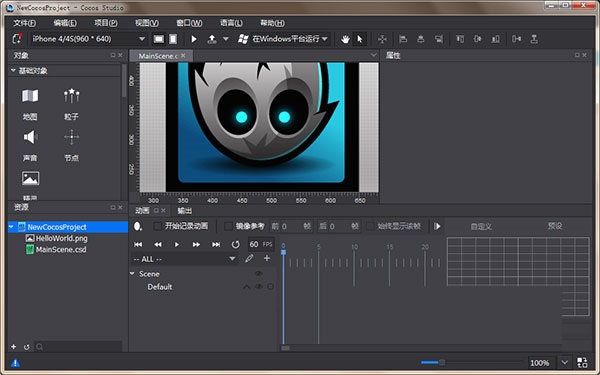
Task: Click the align bottom toolbar icon
Action: [x=496, y=39]
